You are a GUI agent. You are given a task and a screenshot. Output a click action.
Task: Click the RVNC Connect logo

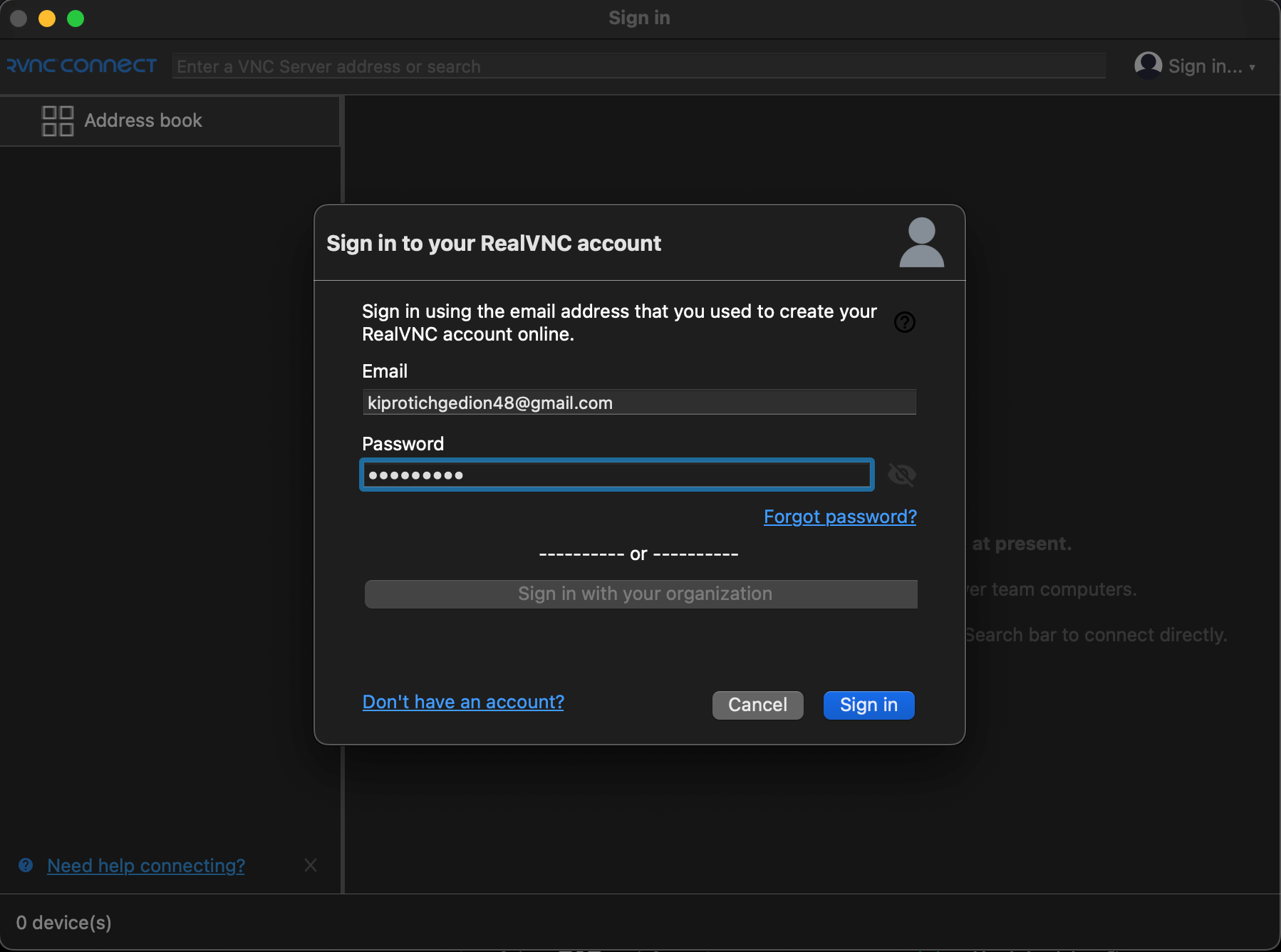pyautogui.click(x=81, y=65)
